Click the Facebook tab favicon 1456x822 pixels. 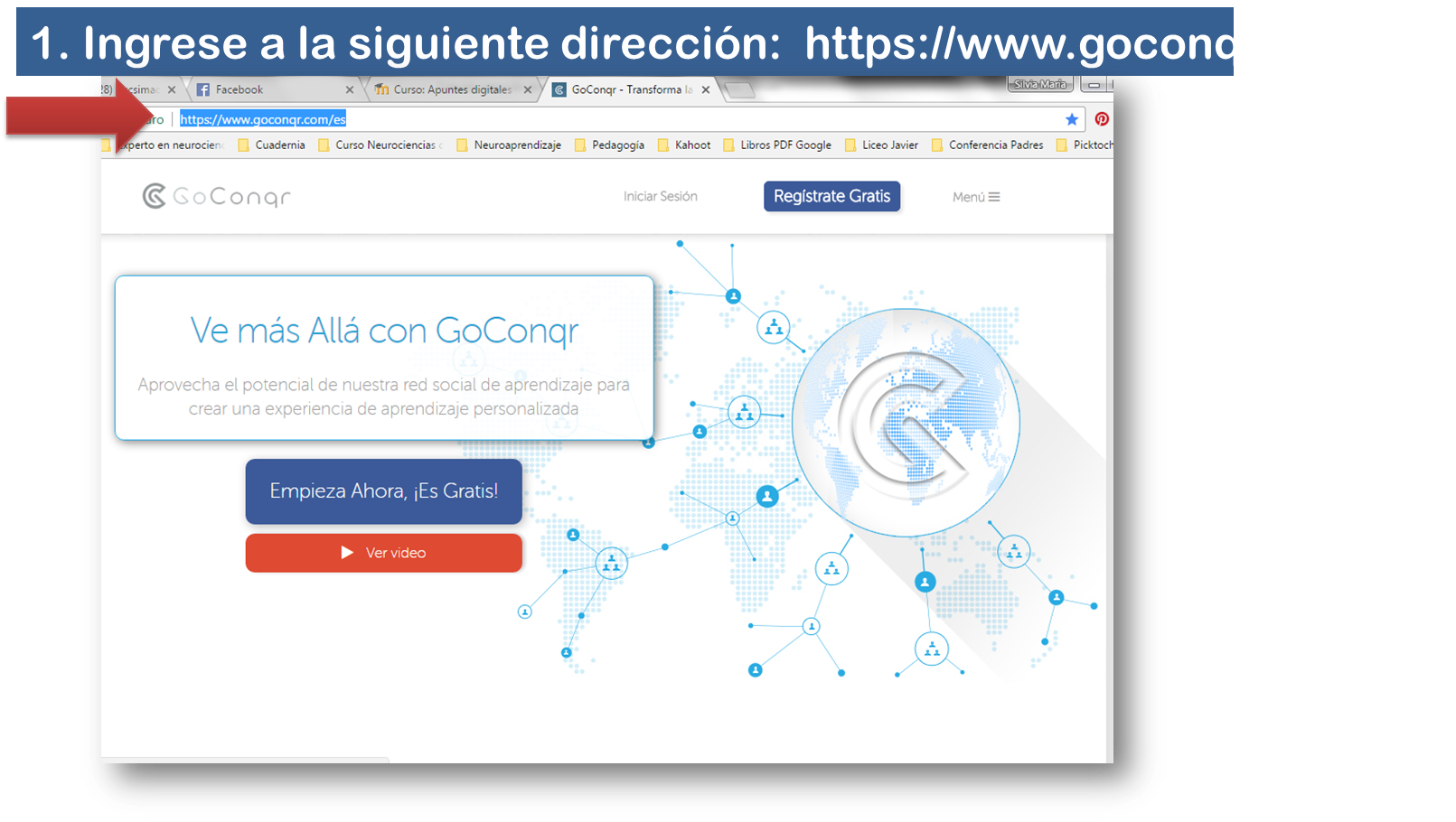(x=203, y=89)
